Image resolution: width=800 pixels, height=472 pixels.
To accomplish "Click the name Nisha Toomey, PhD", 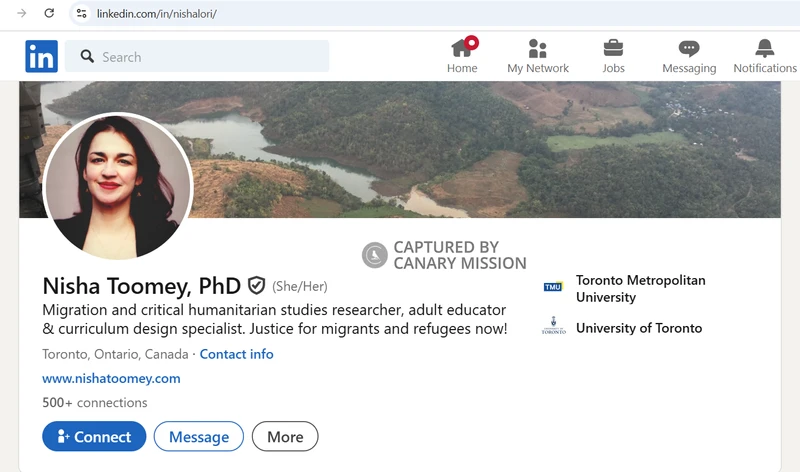I will (x=142, y=286).
